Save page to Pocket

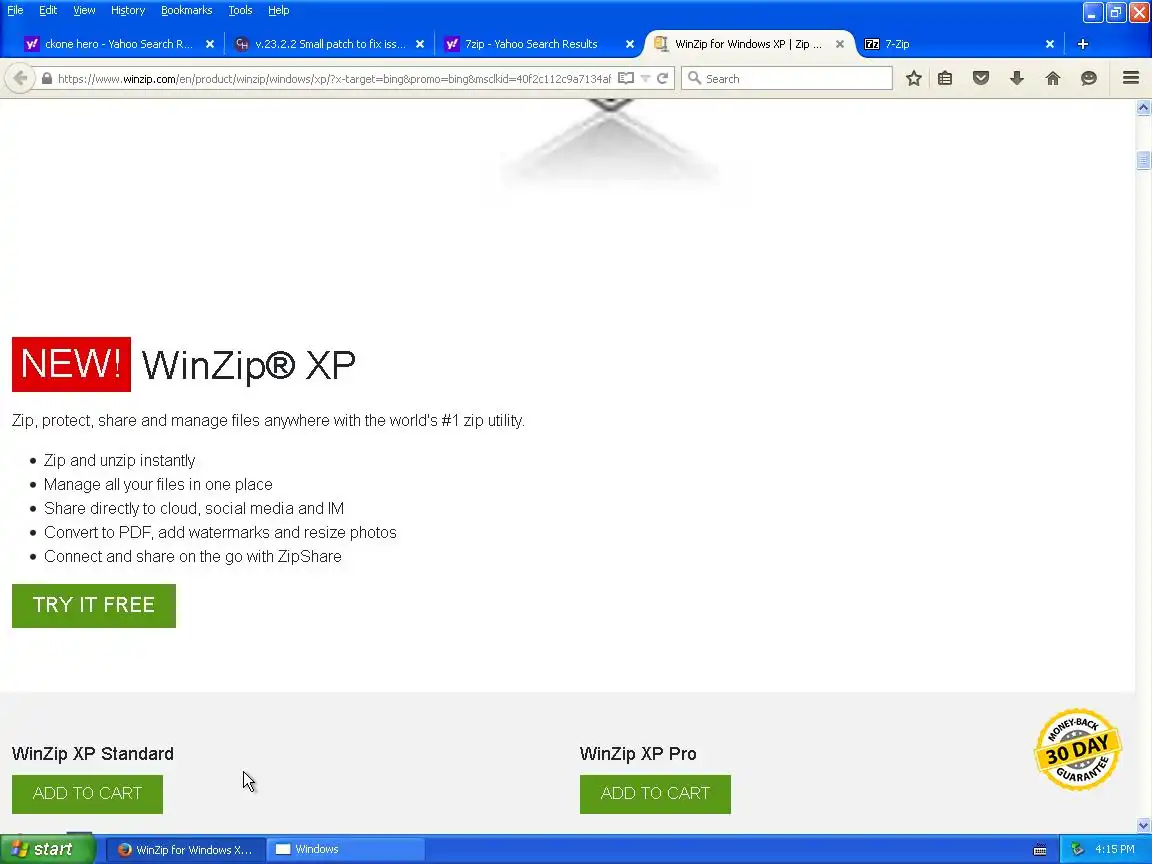[981, 79]
